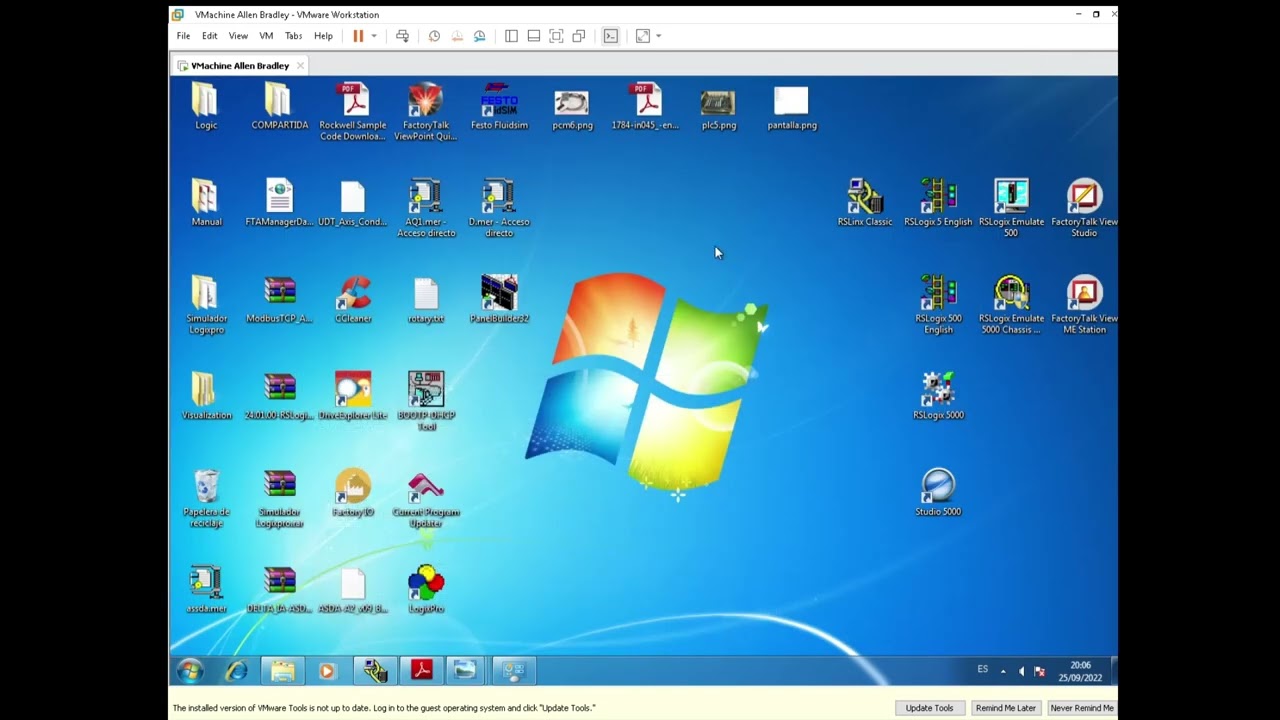Open the VMware View menu
Screen dimensions: 1280x720
click(x=238, y=36)
